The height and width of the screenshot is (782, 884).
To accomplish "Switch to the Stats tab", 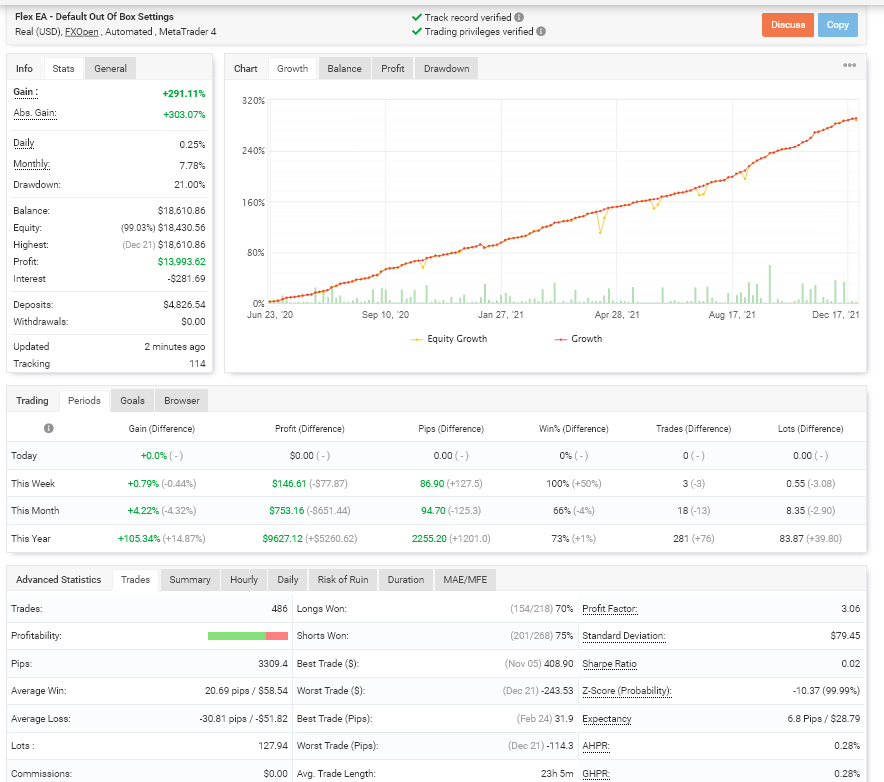I will pos(63,68).
